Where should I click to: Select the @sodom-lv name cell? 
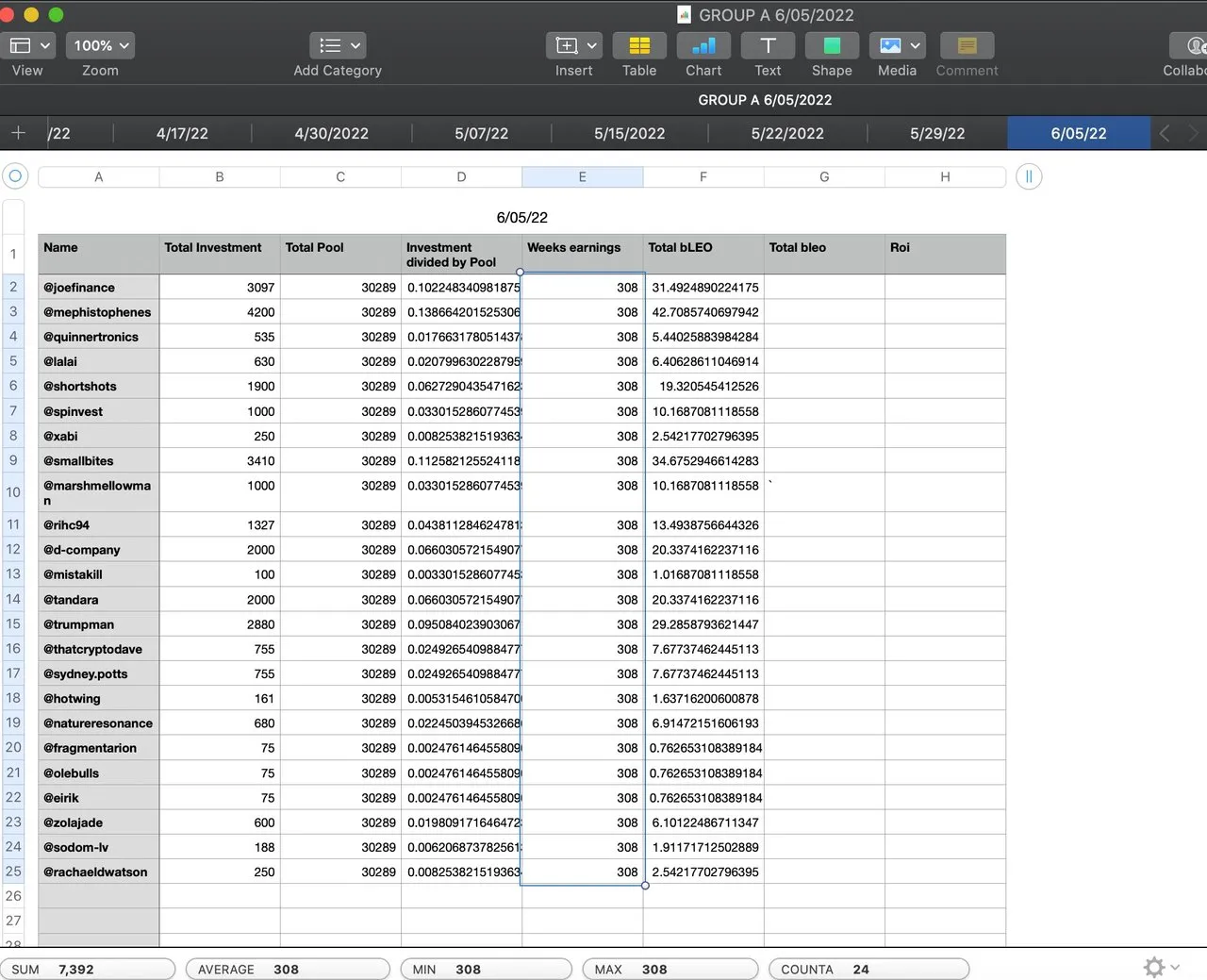(98, 847)
